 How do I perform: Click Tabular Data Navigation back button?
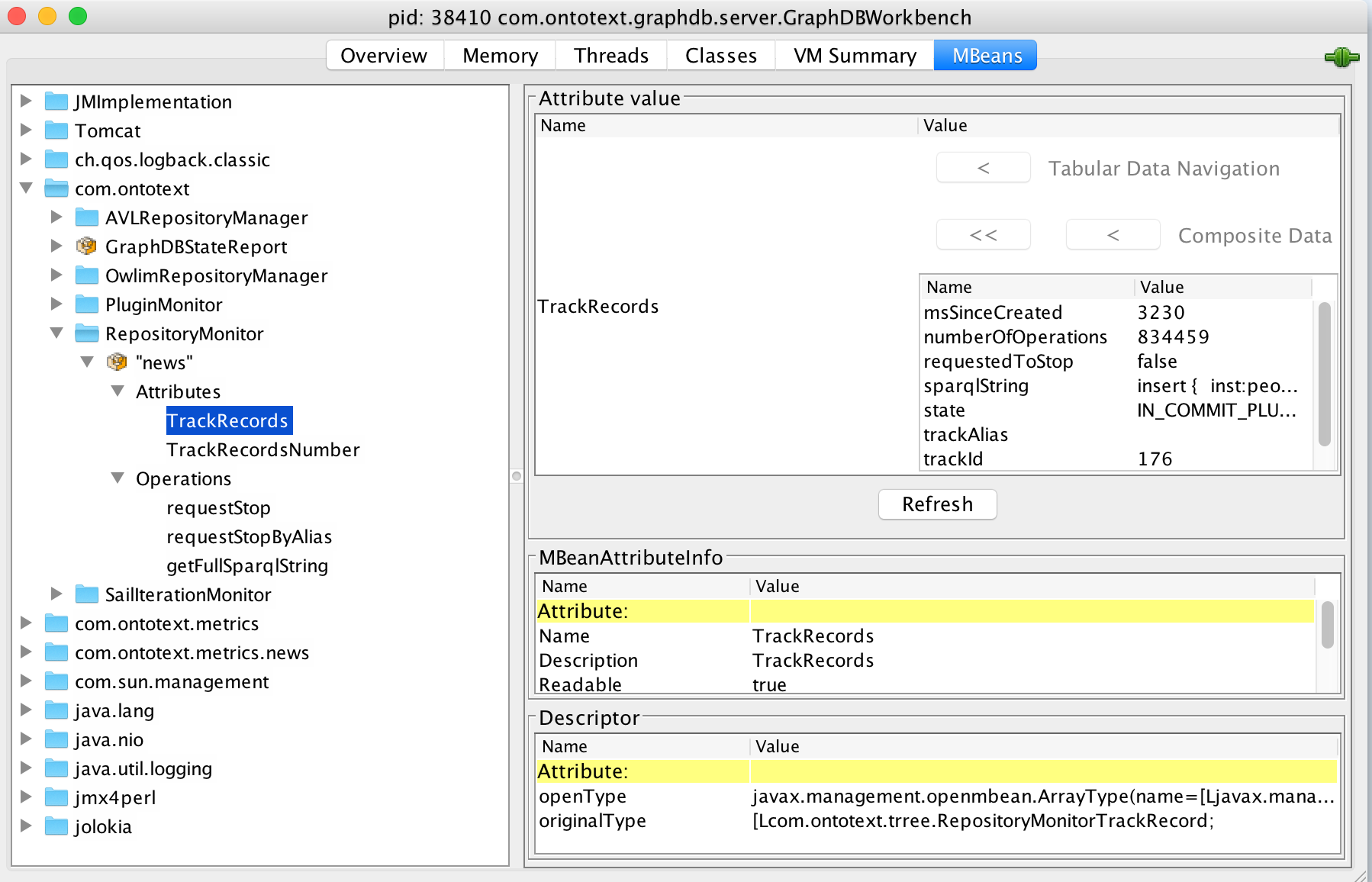click(x=984, y=168)
